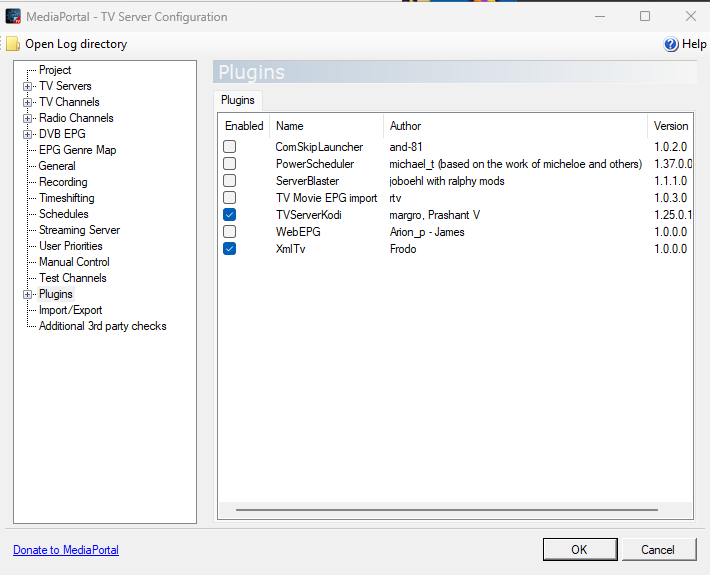The height and width of the screenshot is (575, 710).
Task: Click the blue Help question mark icon
Action: [x=672, y=44]
